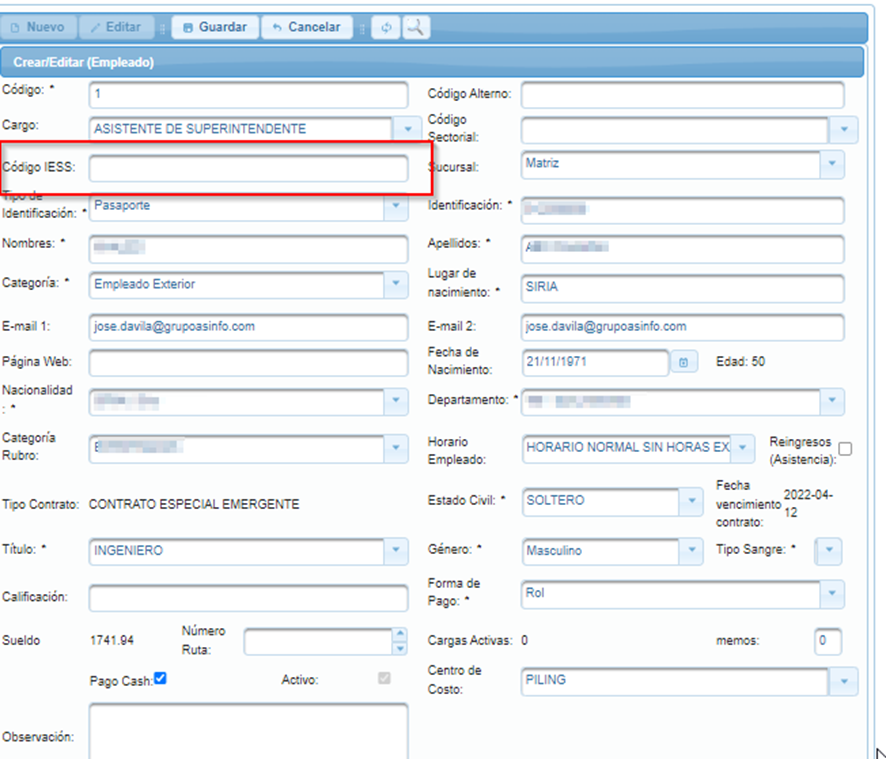The width and height of the screenshot is (886, 759).
Task: Increase Número Ruta with up arrow
Action: (400, 634)
